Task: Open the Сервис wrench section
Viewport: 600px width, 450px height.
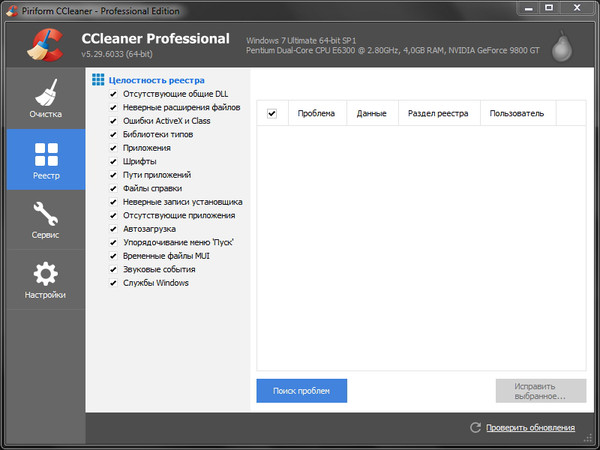Action: [46, 220]
